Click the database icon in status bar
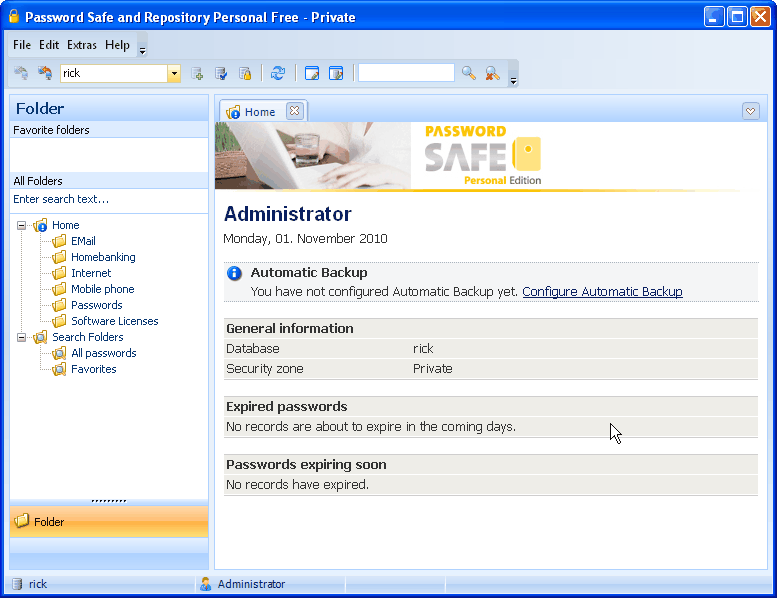 [17, 584]
